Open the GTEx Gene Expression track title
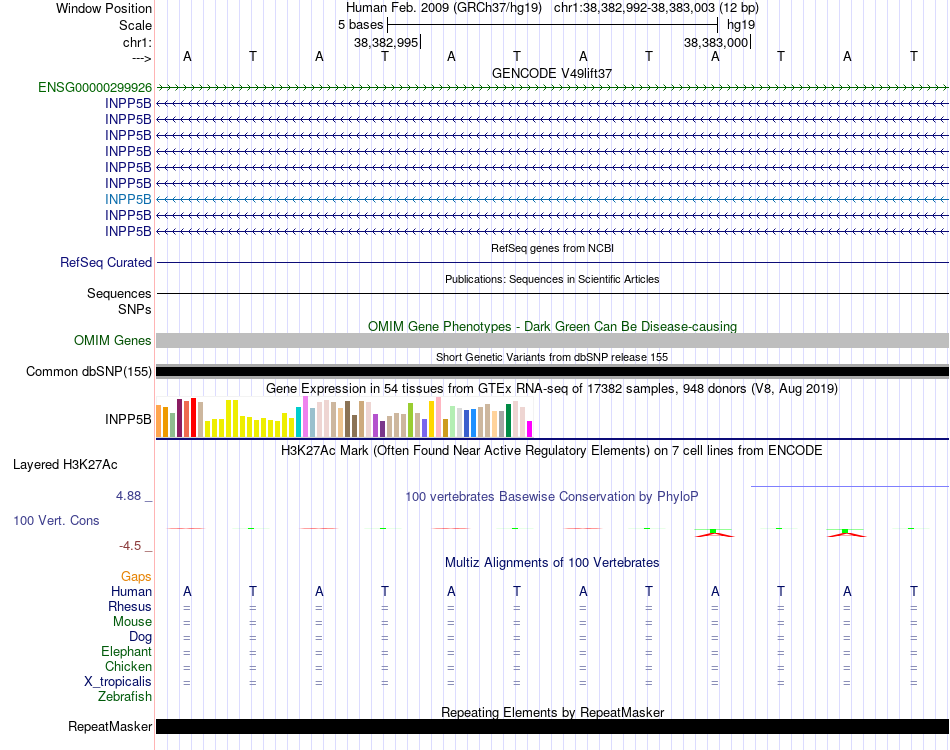 [x=552, y=388]
